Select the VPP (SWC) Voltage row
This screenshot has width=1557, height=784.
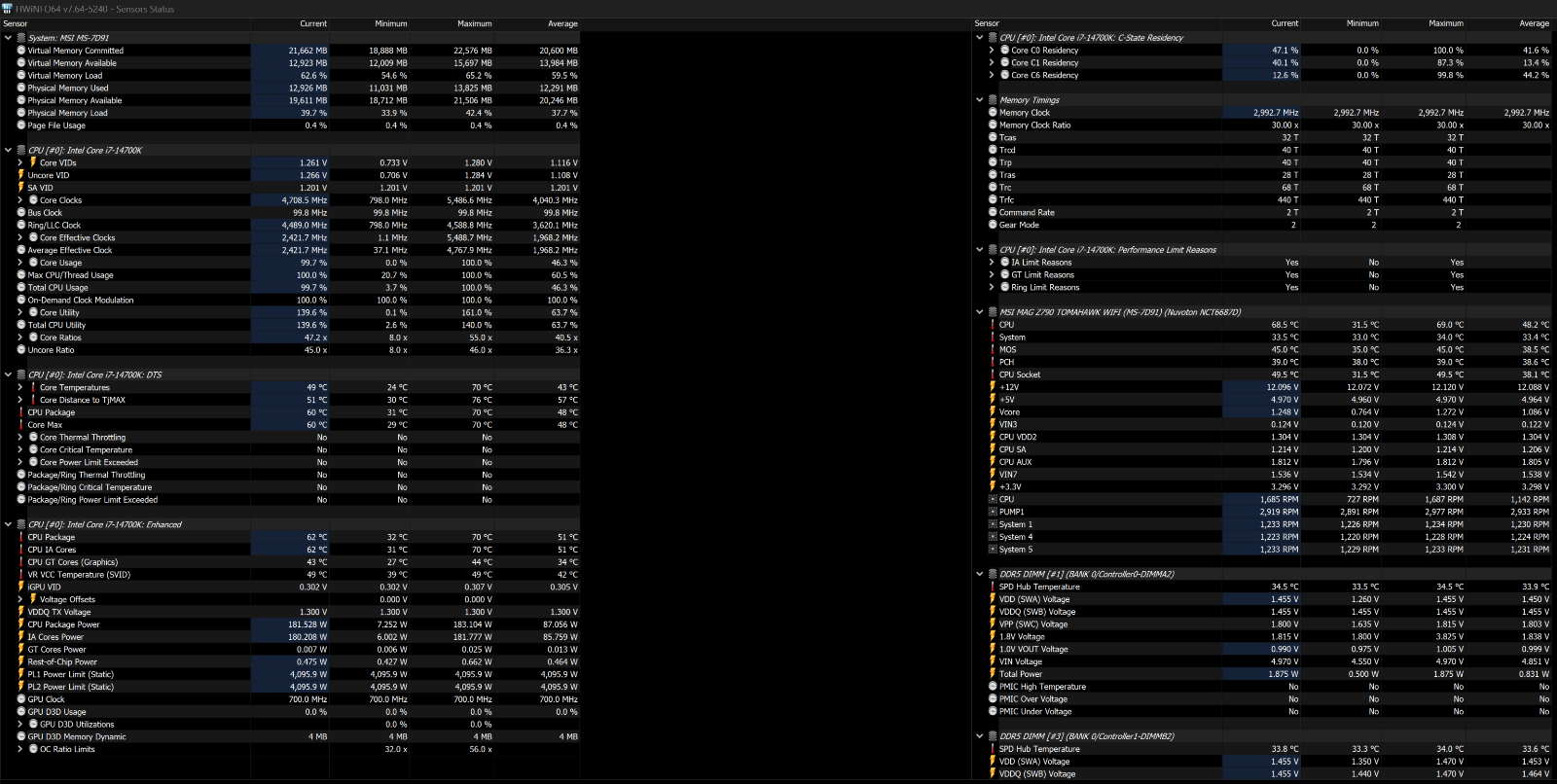[1262, 624]
